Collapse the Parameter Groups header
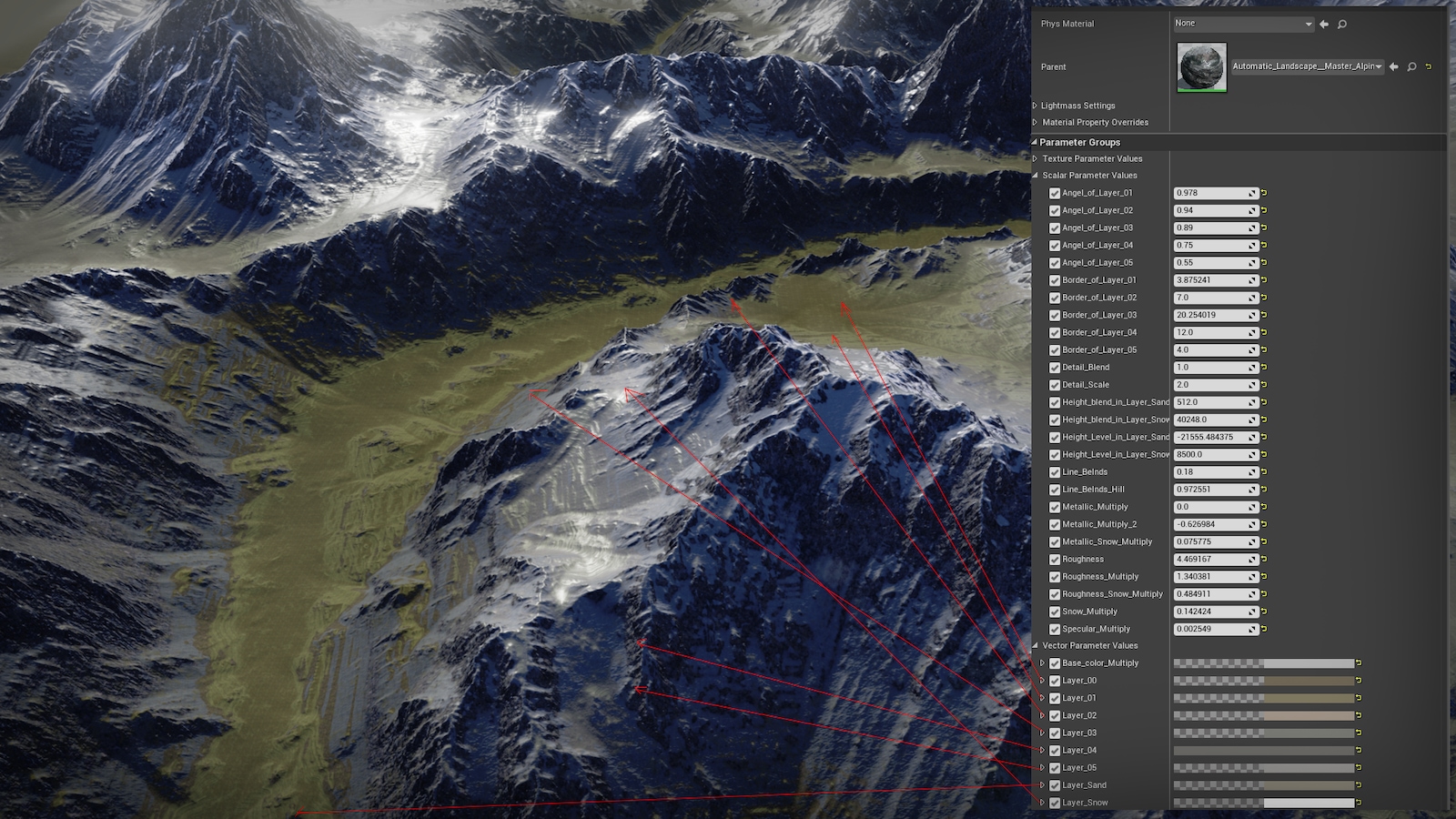The height and width of the screenshot is (819, 1456). tap(1035, 142)
